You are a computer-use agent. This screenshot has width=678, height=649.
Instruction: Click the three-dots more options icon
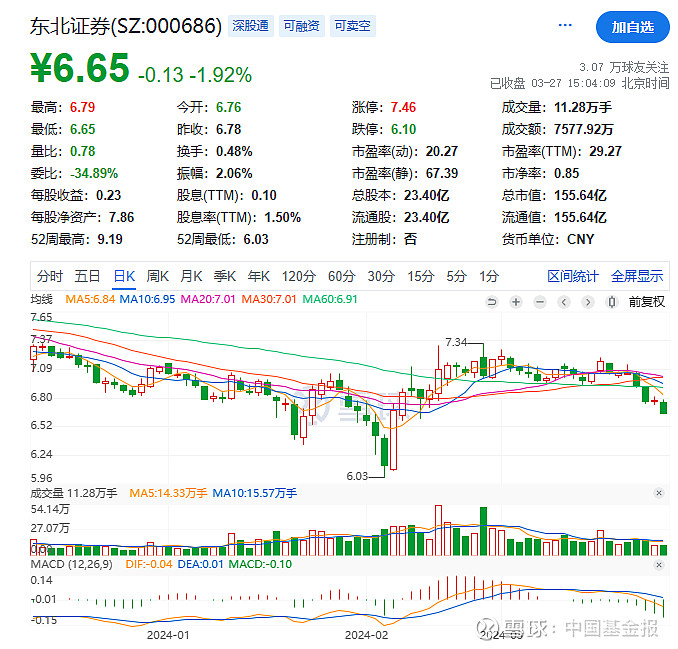coord(565,25)
